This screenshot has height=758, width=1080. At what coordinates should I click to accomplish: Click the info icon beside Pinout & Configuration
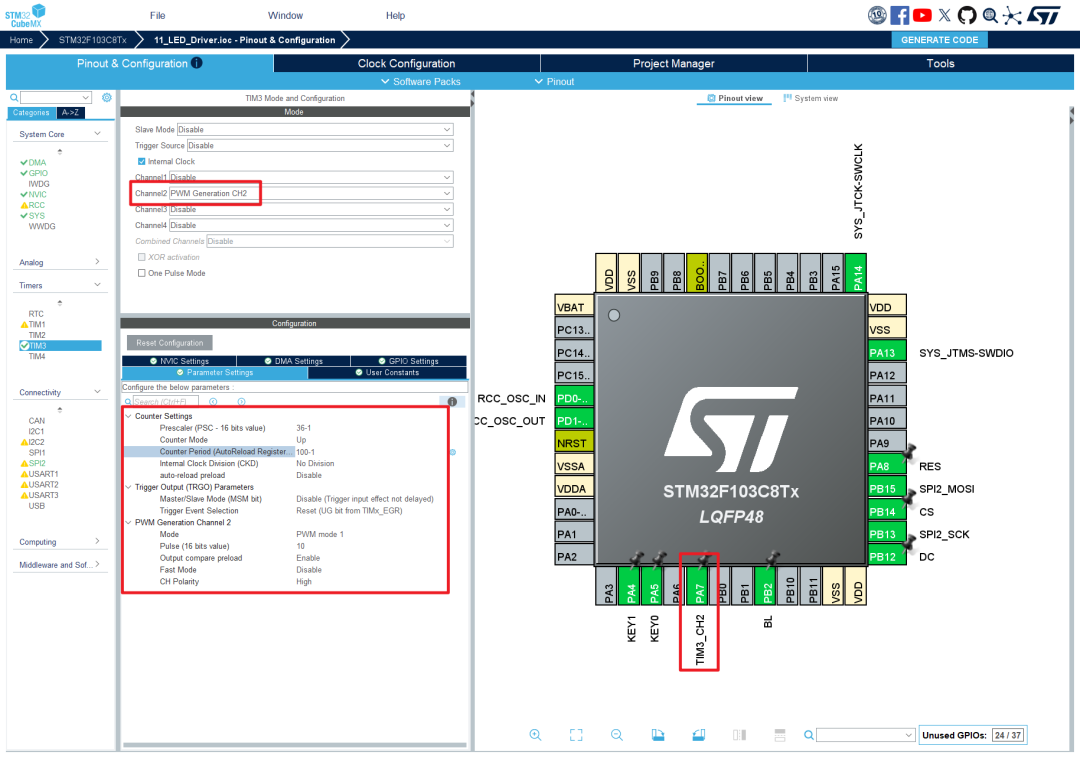197,63
